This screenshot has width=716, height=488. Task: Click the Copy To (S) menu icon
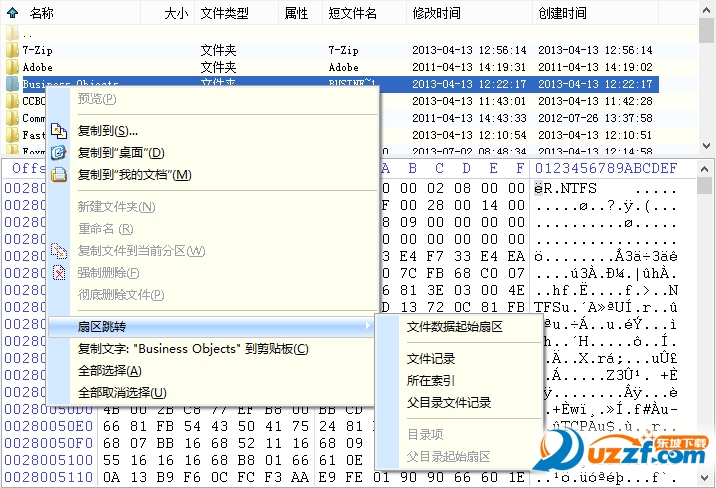tap(59, 131)
